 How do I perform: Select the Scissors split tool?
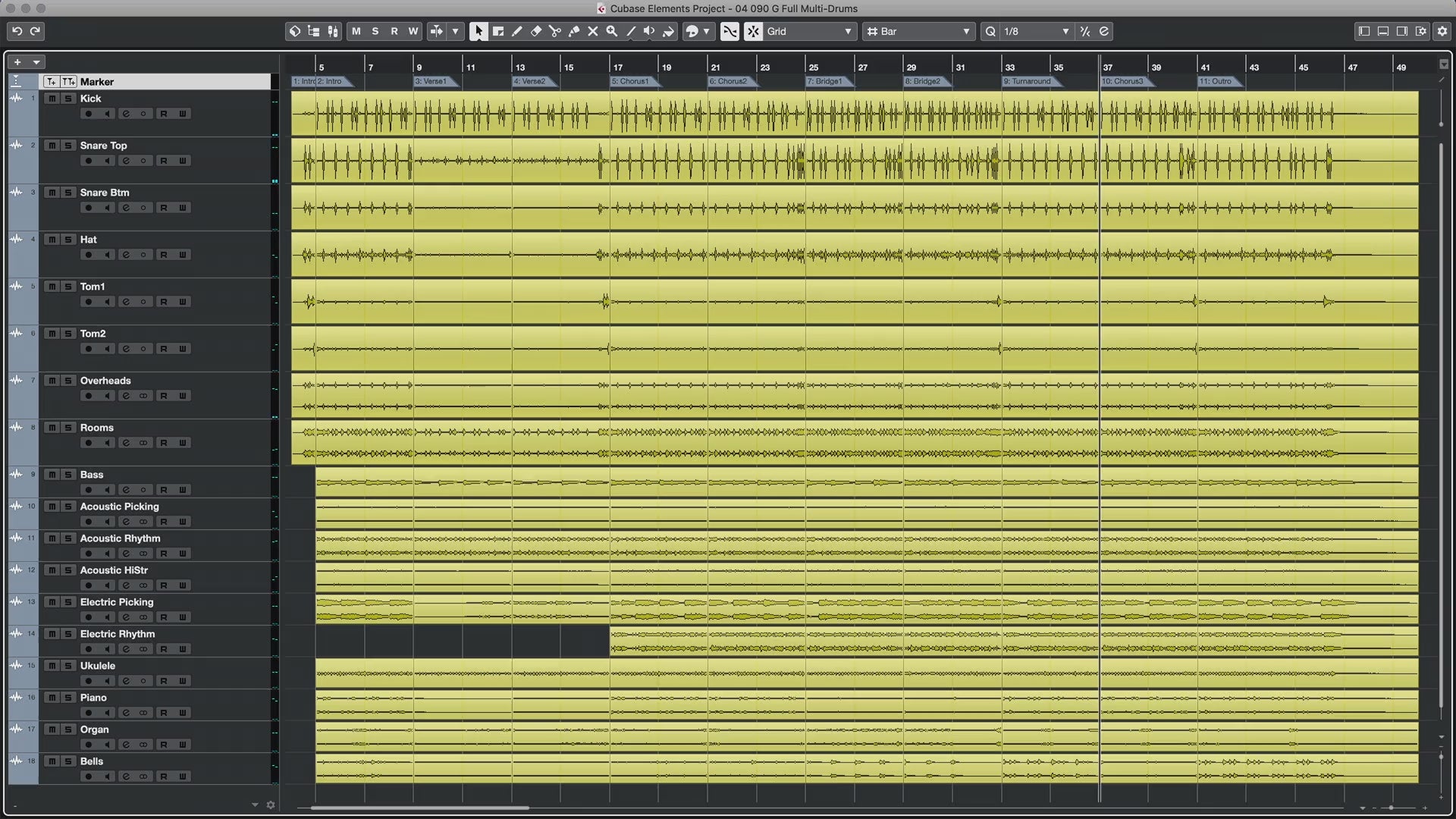[554, 31]
